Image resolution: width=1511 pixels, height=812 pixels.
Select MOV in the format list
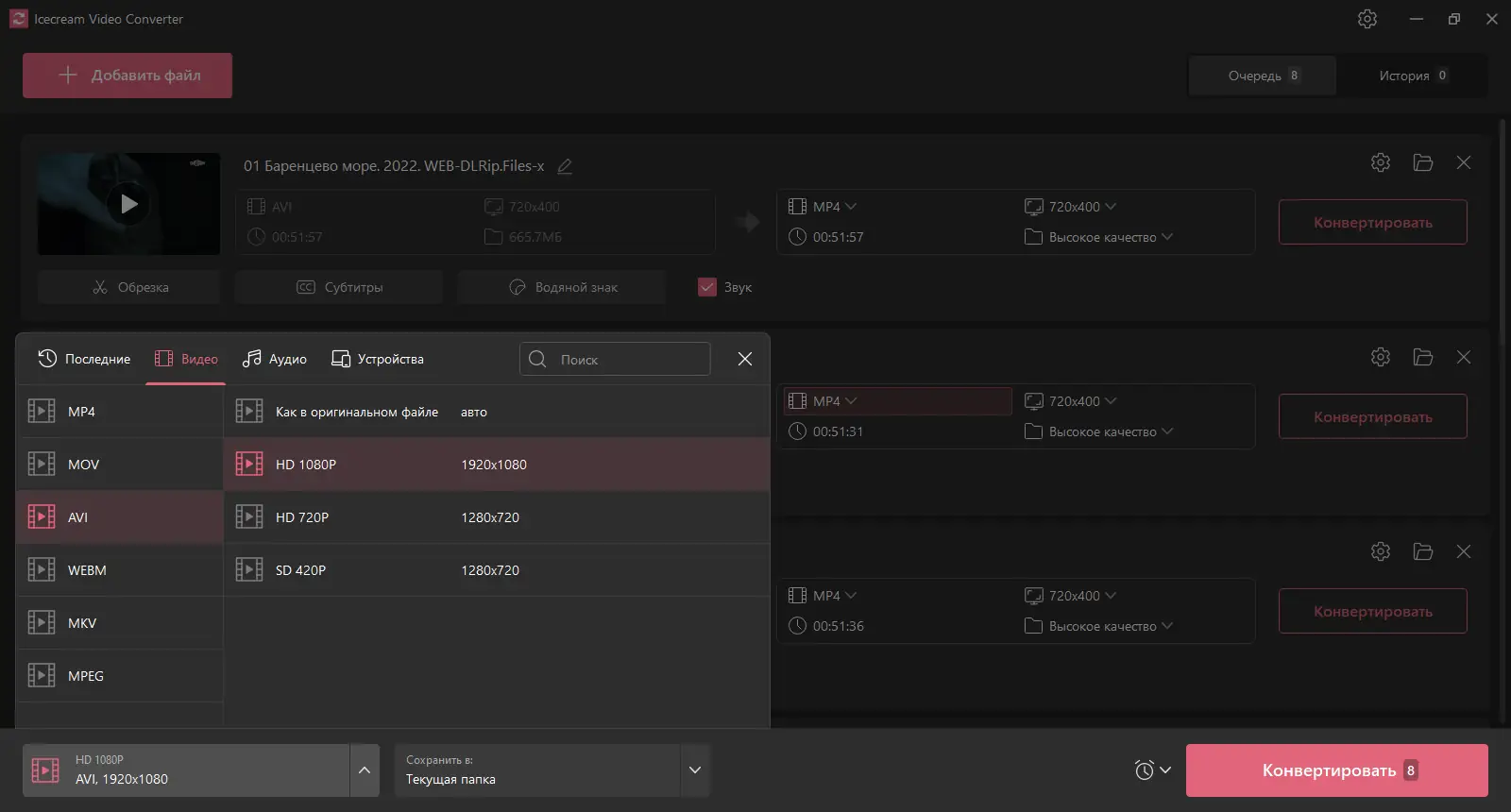coord(120,465)
